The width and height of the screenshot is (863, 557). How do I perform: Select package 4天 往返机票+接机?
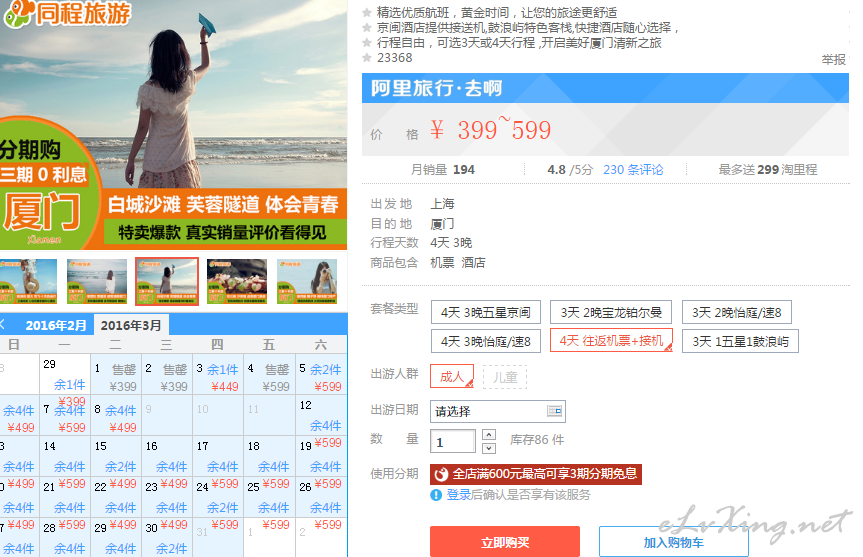coord(611,341)
